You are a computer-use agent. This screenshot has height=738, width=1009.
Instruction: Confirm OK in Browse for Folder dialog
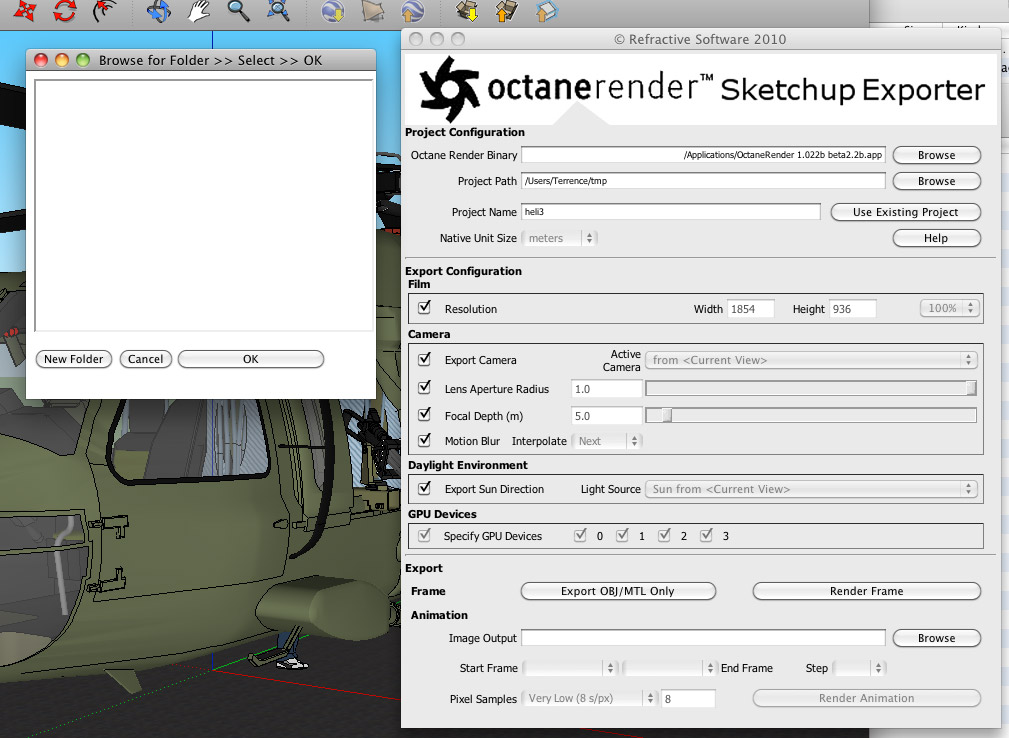tap(250, 359)
